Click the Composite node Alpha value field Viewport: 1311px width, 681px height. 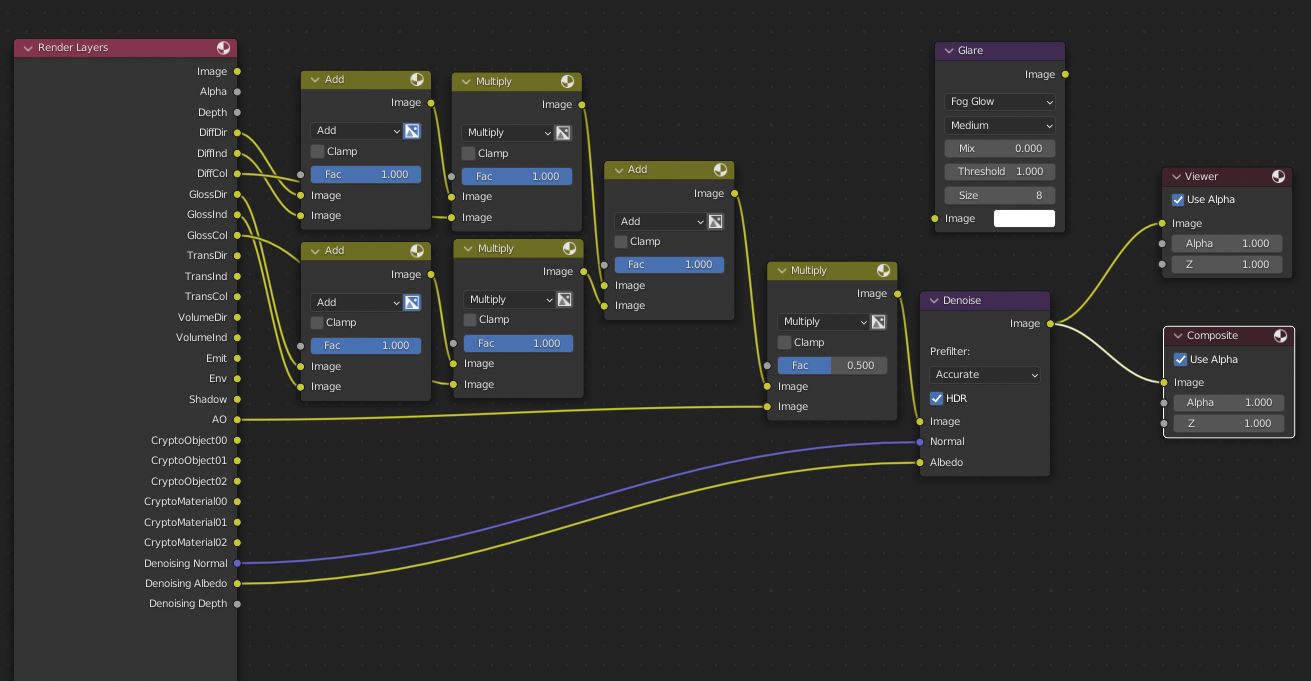(1228, 402)
